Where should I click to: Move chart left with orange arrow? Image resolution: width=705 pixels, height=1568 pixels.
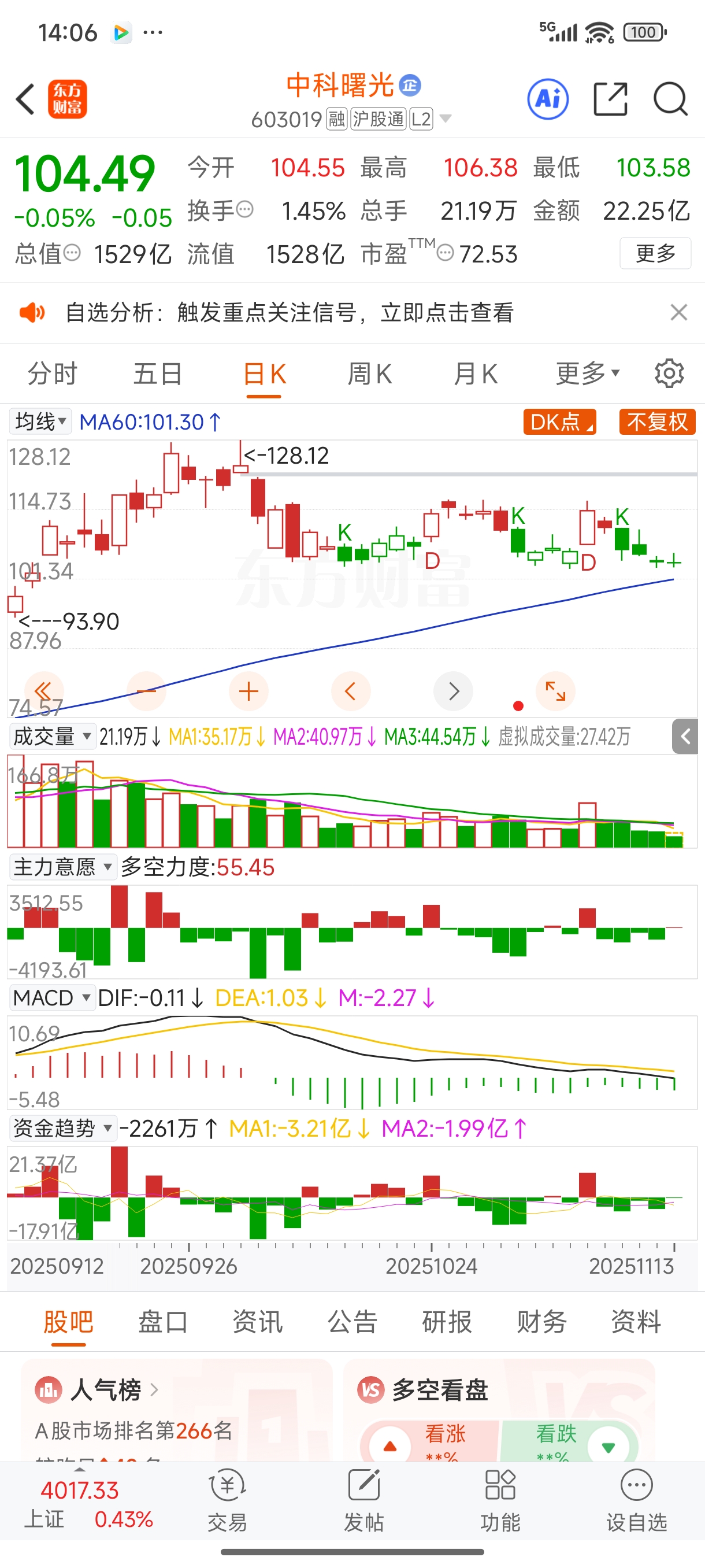[x=351, y=691]
